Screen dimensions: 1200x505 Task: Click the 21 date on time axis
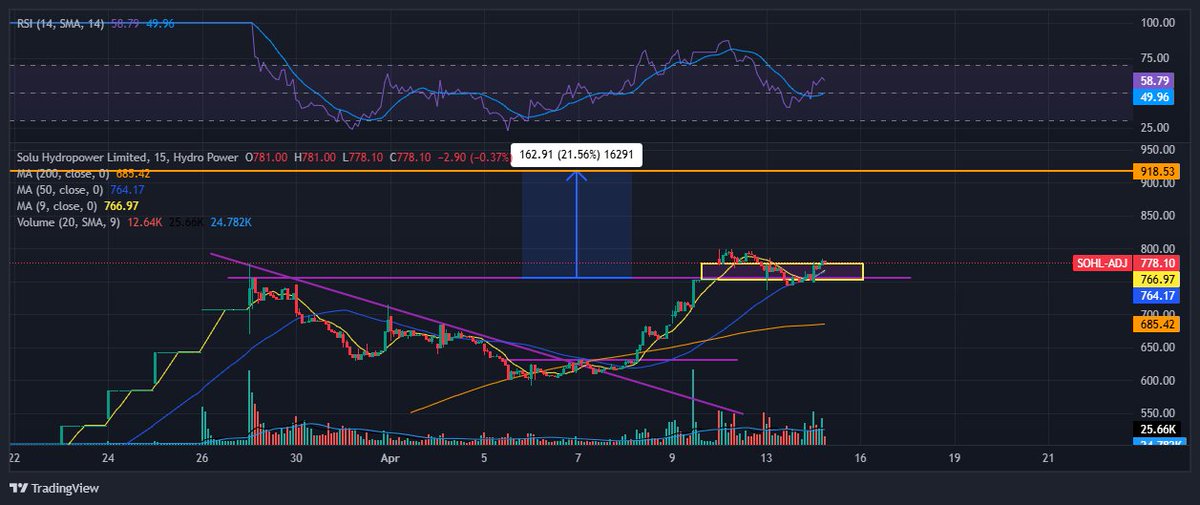[1047, 457]
